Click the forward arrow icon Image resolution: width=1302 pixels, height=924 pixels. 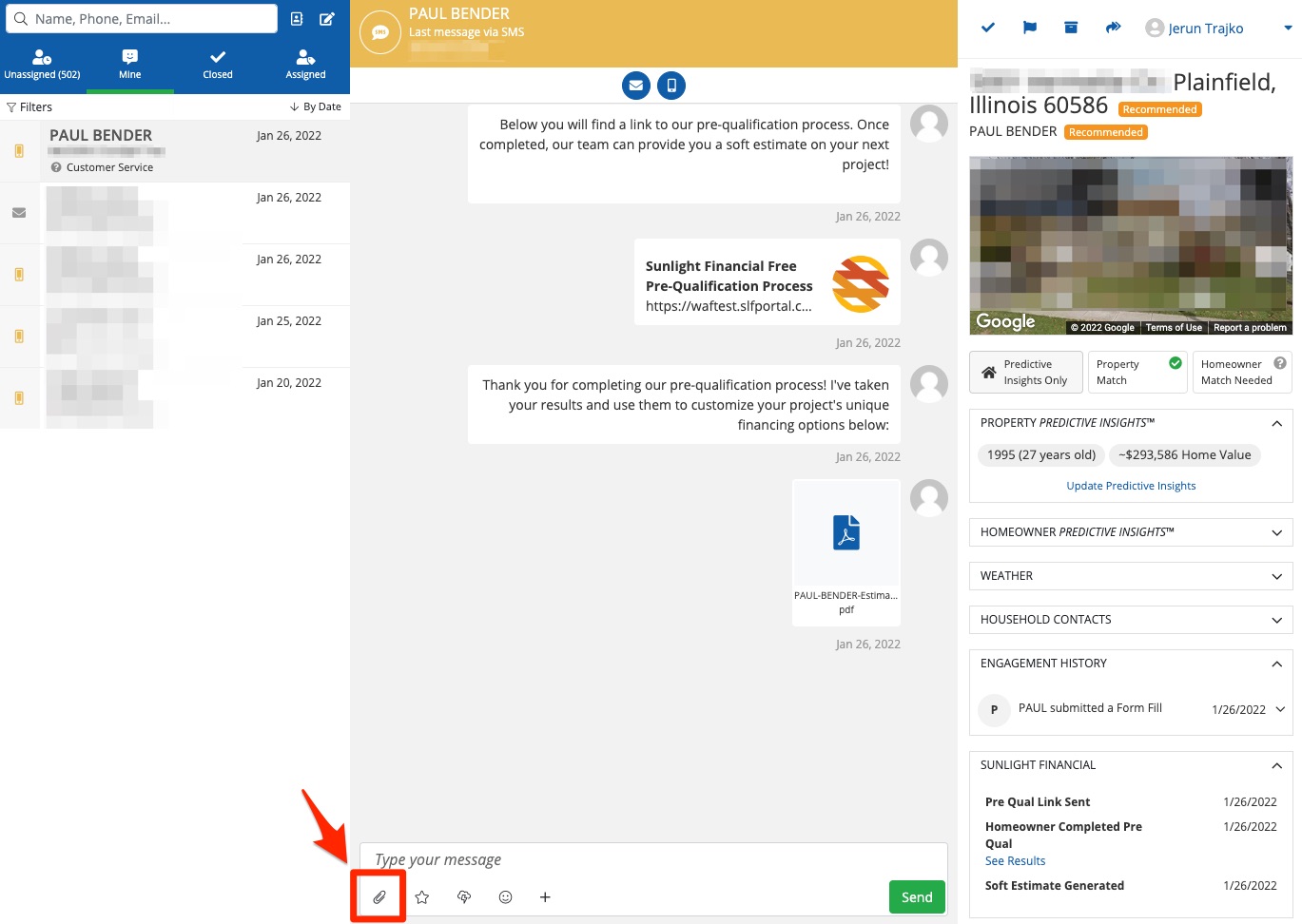coord(1113,28)
